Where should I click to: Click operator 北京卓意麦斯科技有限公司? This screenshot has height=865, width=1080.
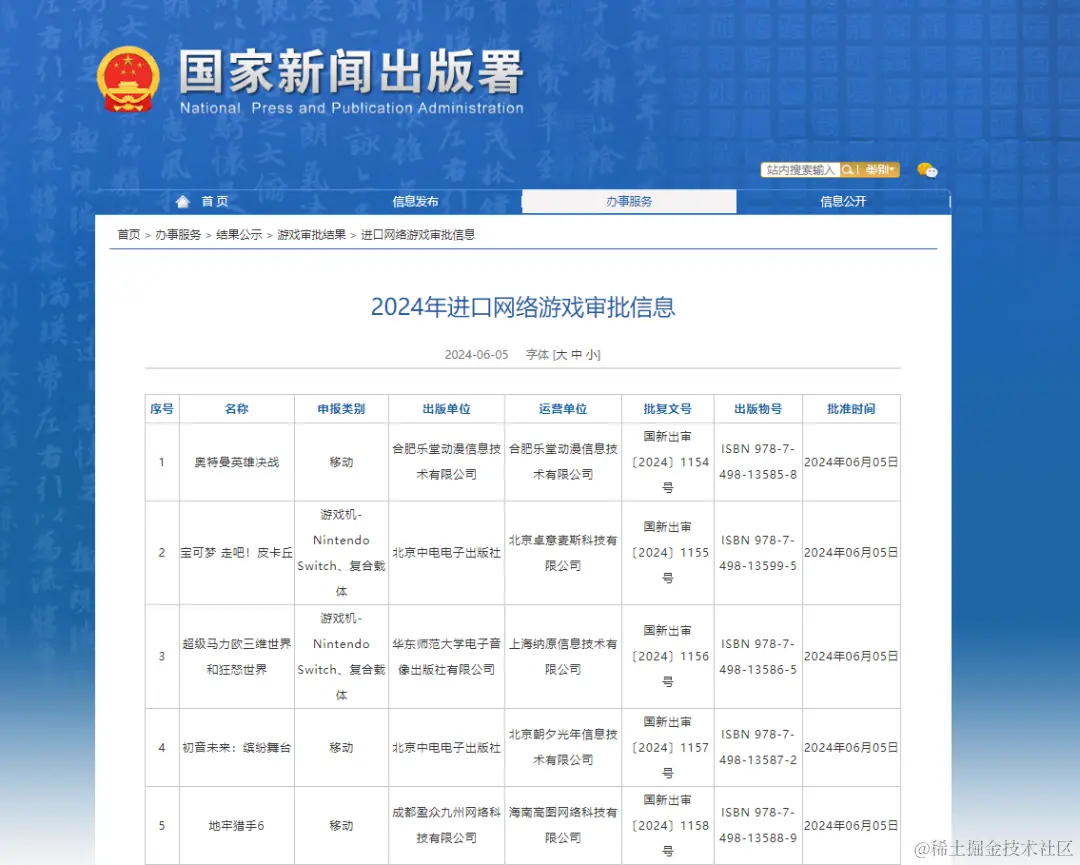563,552
